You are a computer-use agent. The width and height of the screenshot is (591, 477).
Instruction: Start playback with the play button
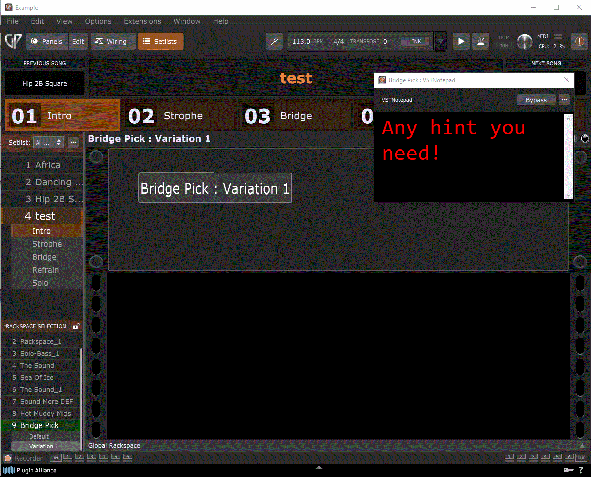point(461,41)
